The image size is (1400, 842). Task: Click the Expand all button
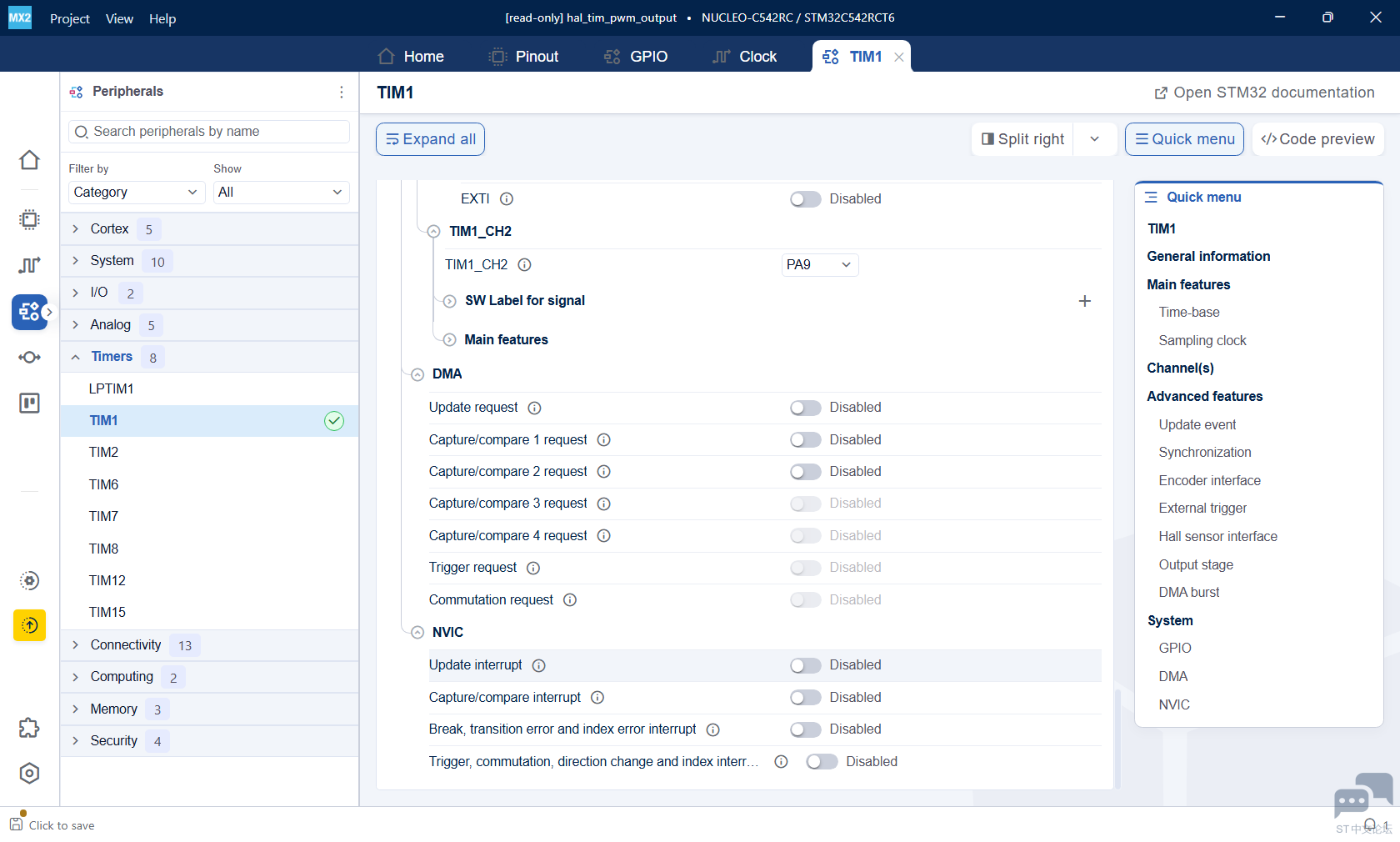[x=430, y=139]
